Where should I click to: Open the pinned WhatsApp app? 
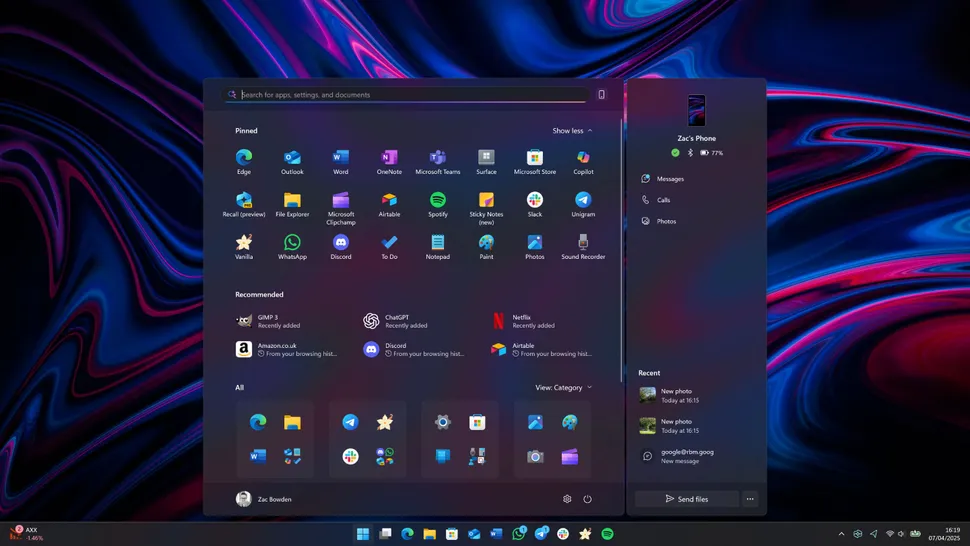(292, 243)
